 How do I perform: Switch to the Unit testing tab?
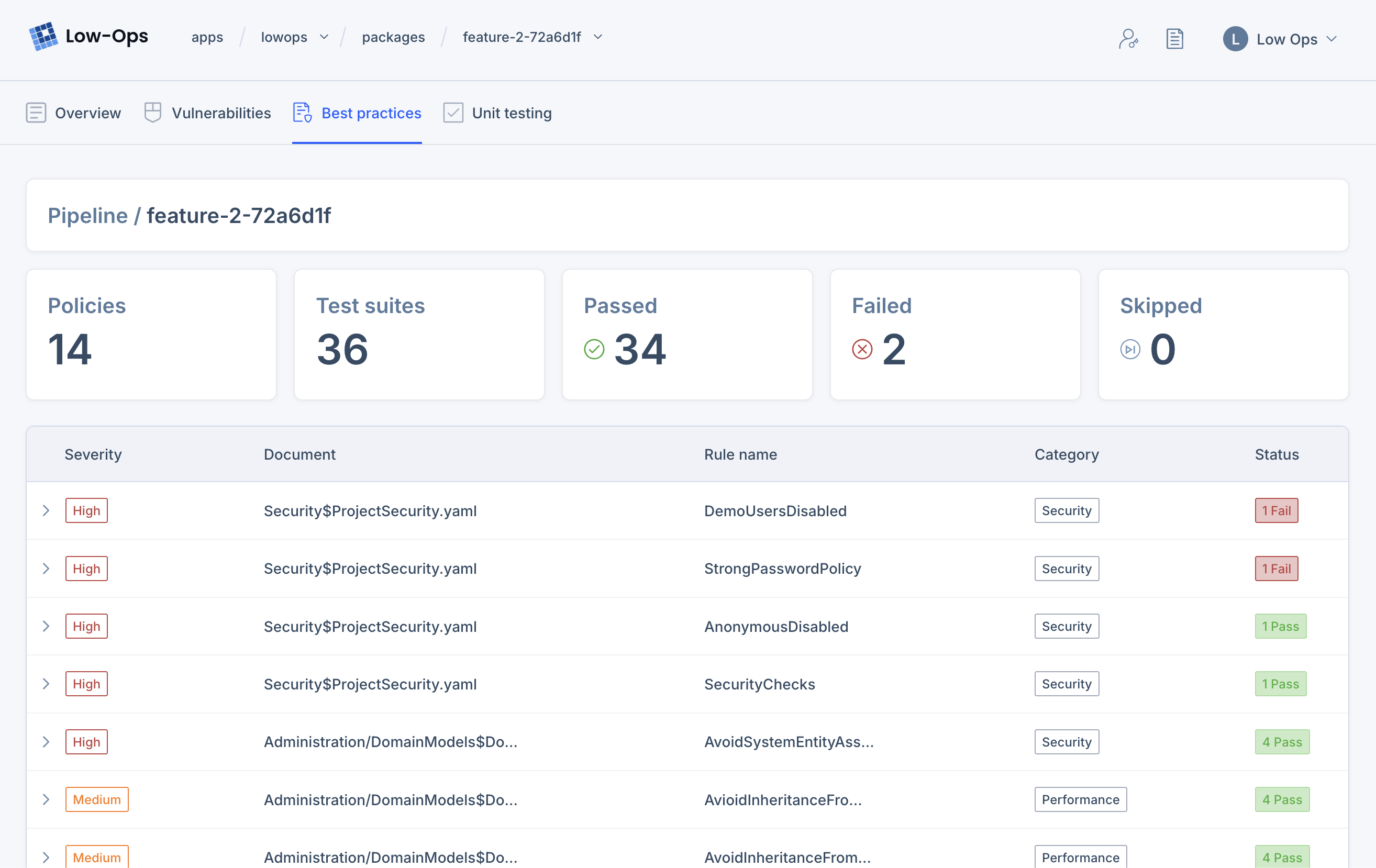[512, 113]
